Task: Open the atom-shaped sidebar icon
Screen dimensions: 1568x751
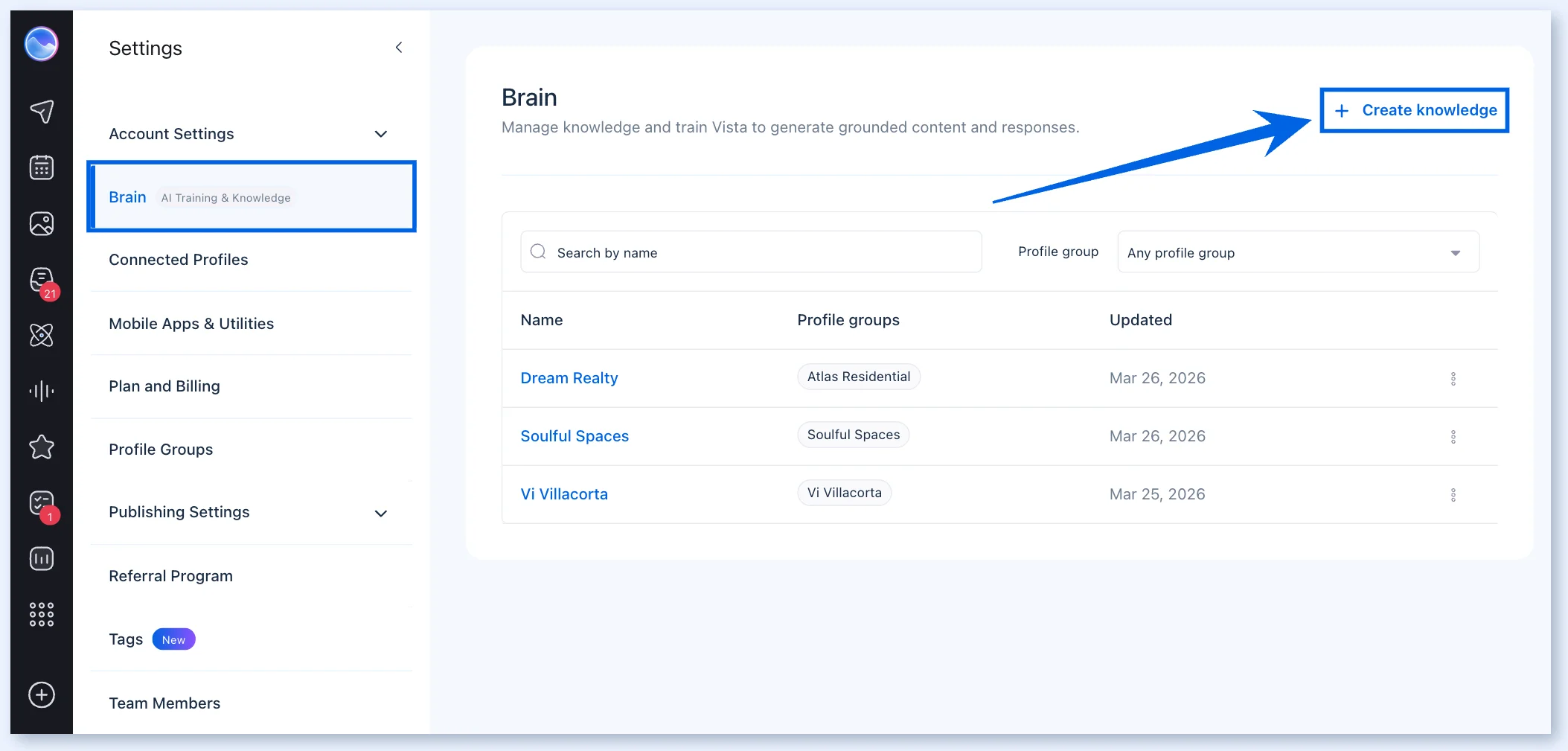Action: pyautogui.click(x=42, y=335)
